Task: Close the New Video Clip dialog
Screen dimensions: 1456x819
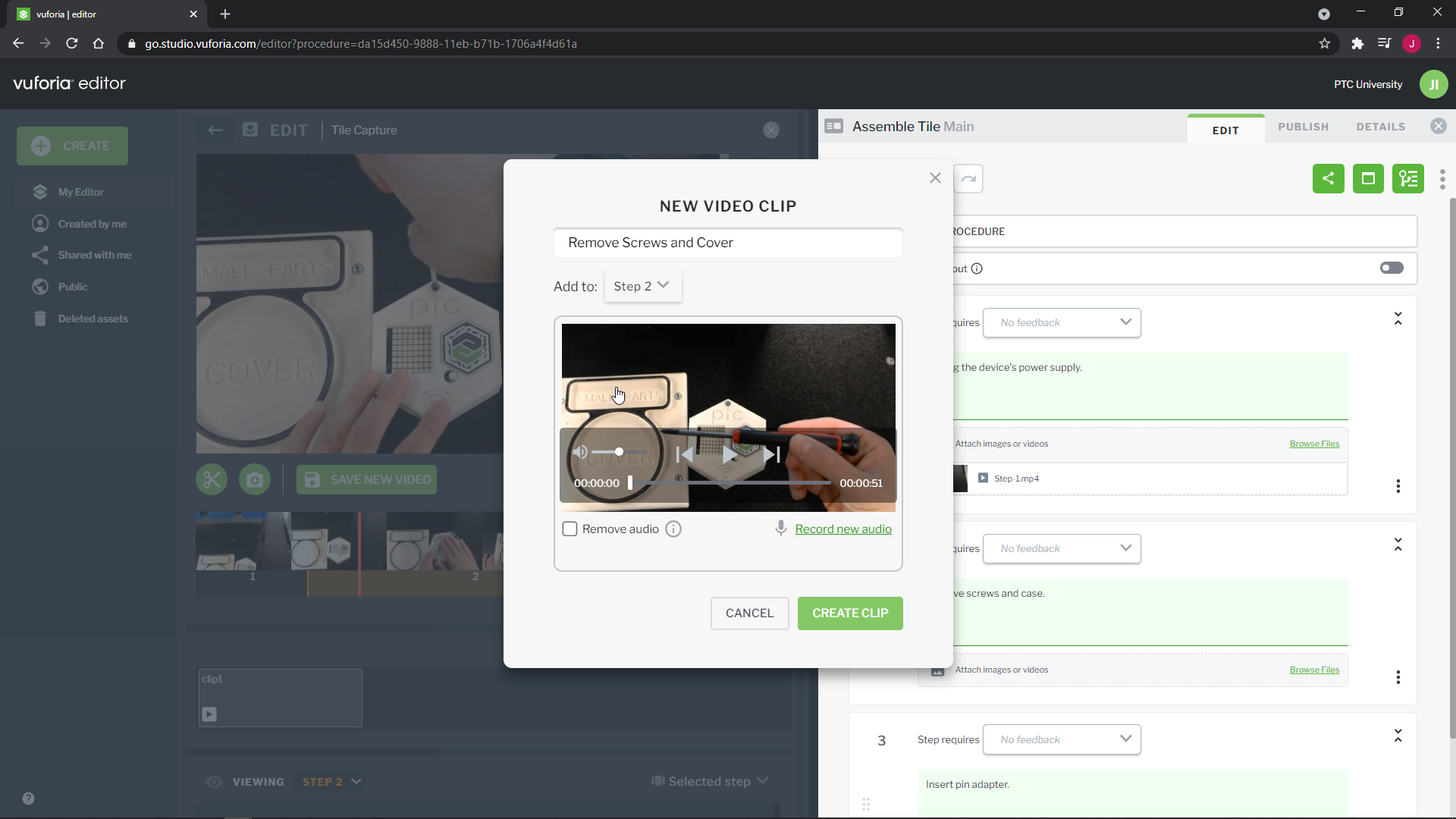Action: click(x=935, y=177)
